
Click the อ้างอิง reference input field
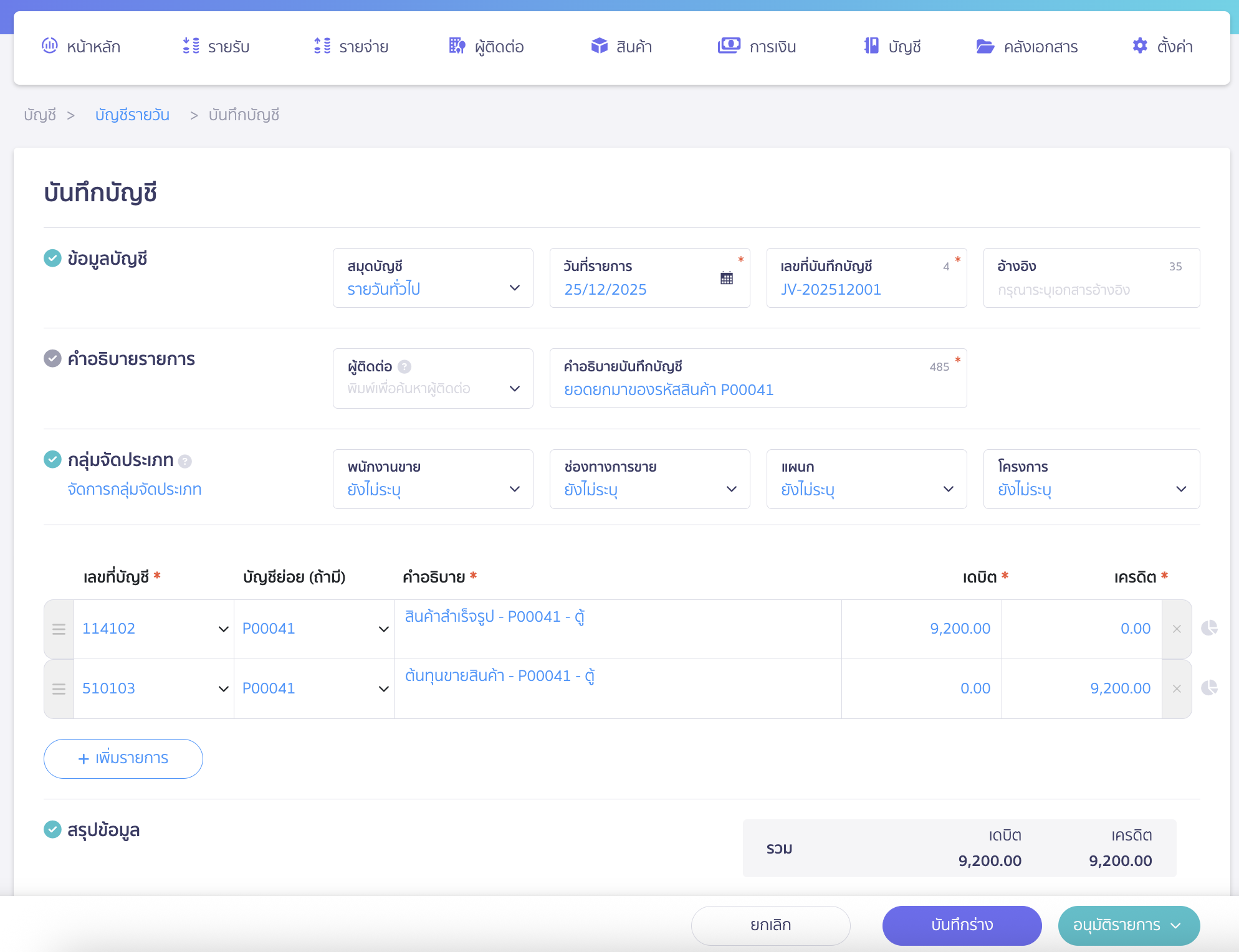tap(1091, 290)
